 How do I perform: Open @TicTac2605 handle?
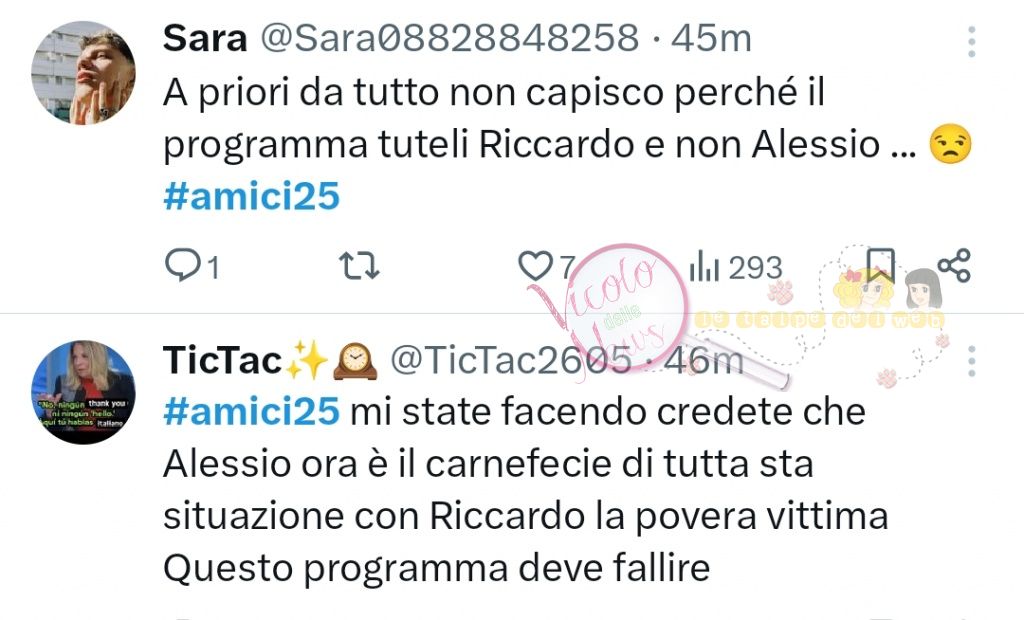511,360
